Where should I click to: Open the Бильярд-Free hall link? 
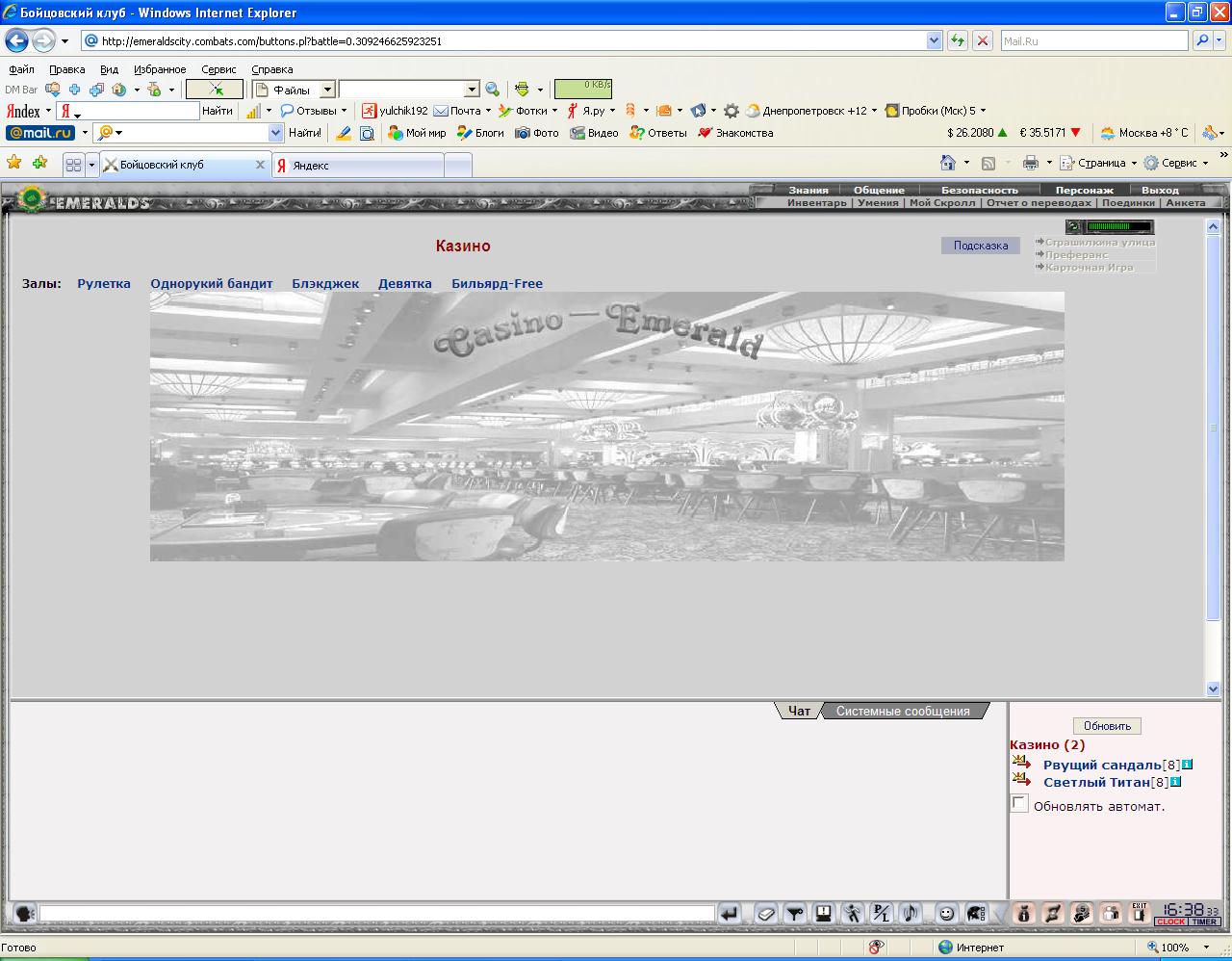497,283
